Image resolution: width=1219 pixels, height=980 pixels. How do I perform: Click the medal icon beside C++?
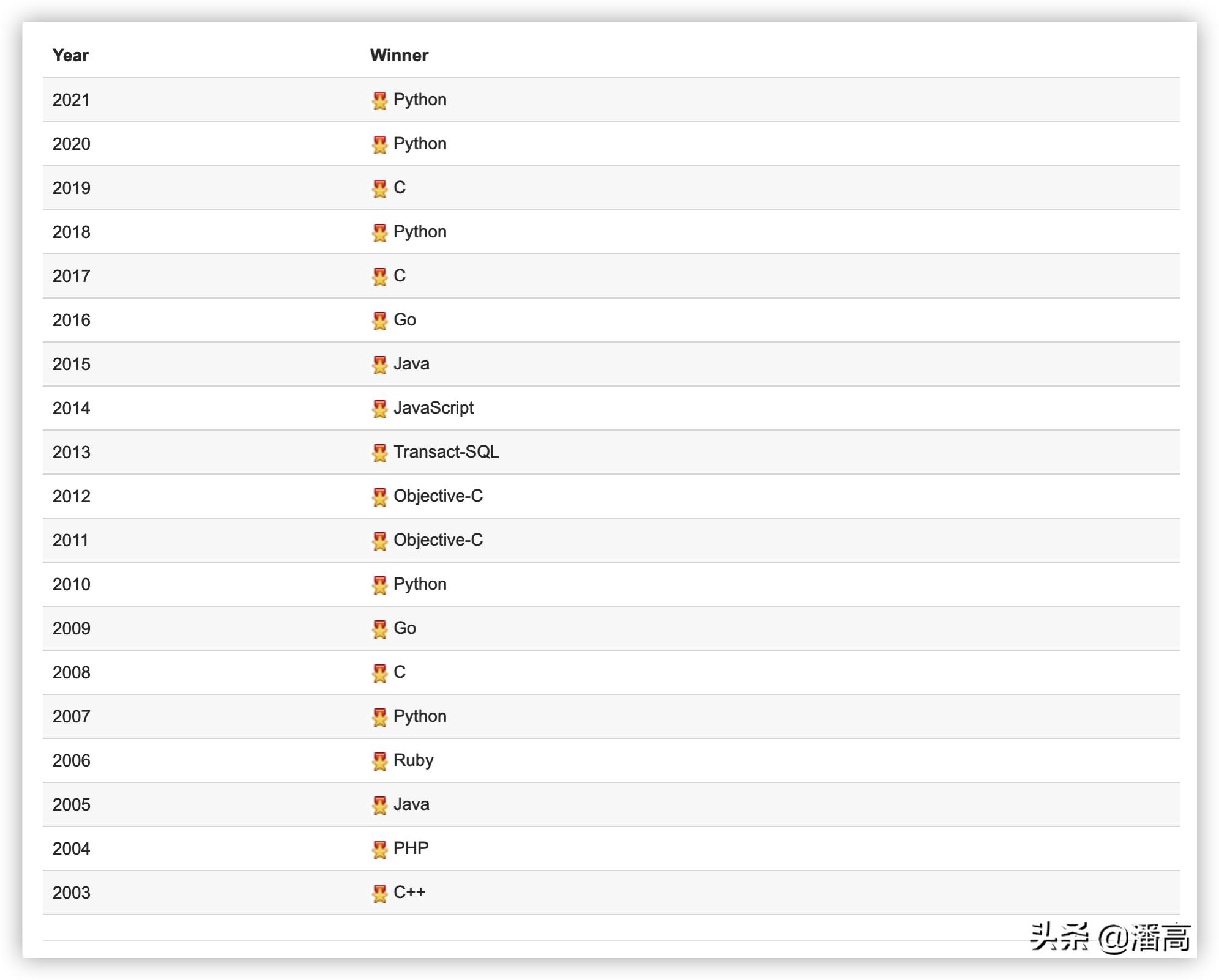(379, 893)
